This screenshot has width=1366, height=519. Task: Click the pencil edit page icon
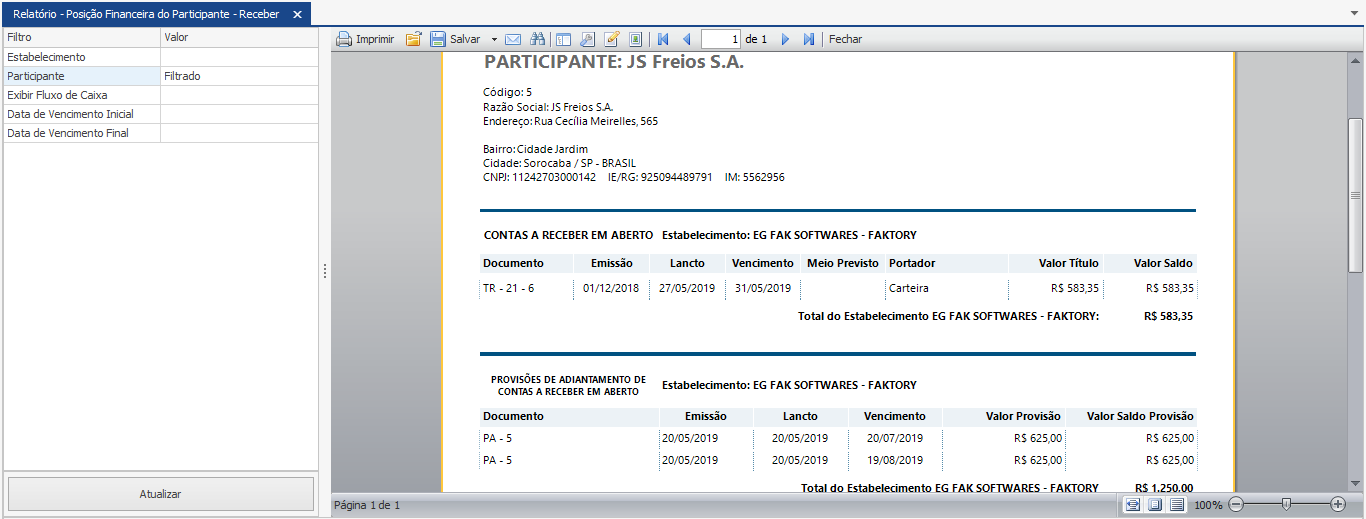coord(611,39)
